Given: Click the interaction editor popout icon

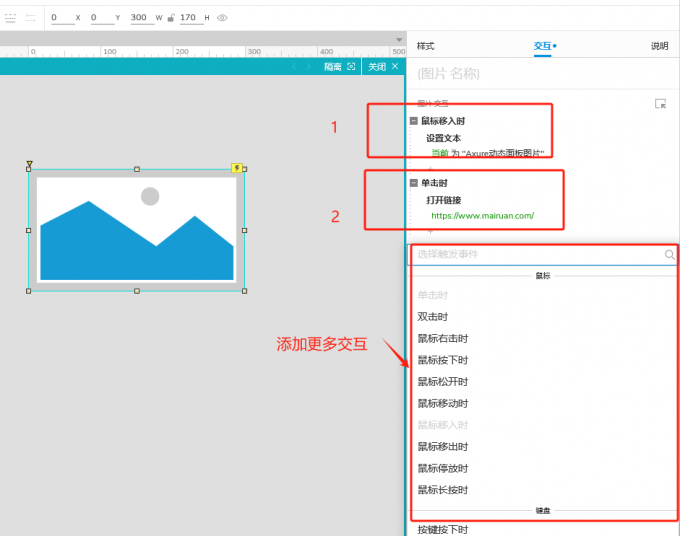Looking at the screenshot, I should click(x=660, y=104).
